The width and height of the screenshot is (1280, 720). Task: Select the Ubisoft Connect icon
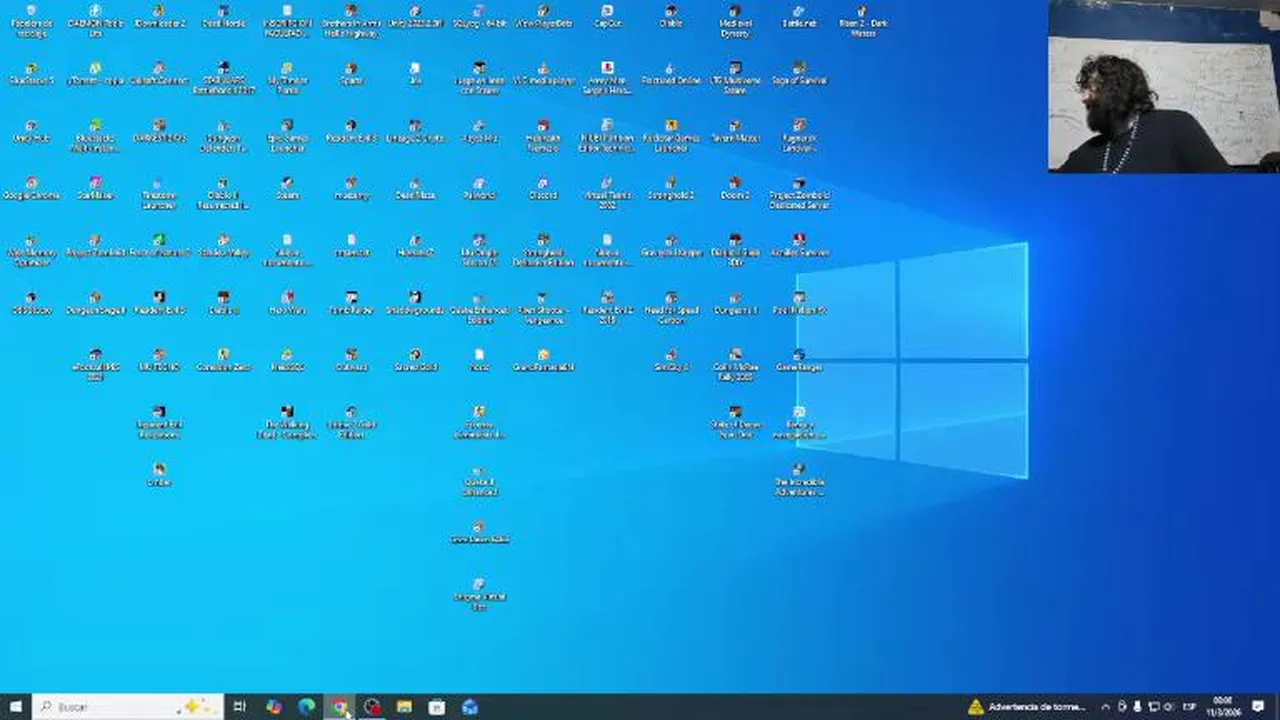coord(159,73)
